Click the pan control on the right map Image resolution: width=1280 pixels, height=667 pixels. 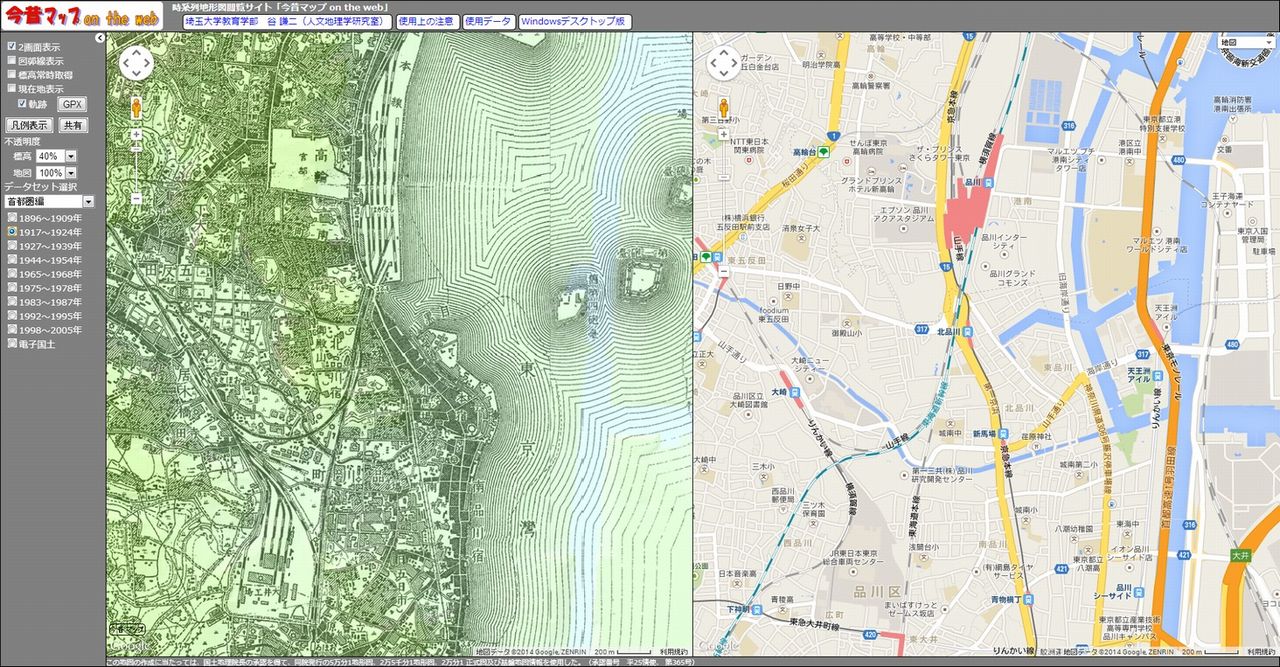click(723, 63)
